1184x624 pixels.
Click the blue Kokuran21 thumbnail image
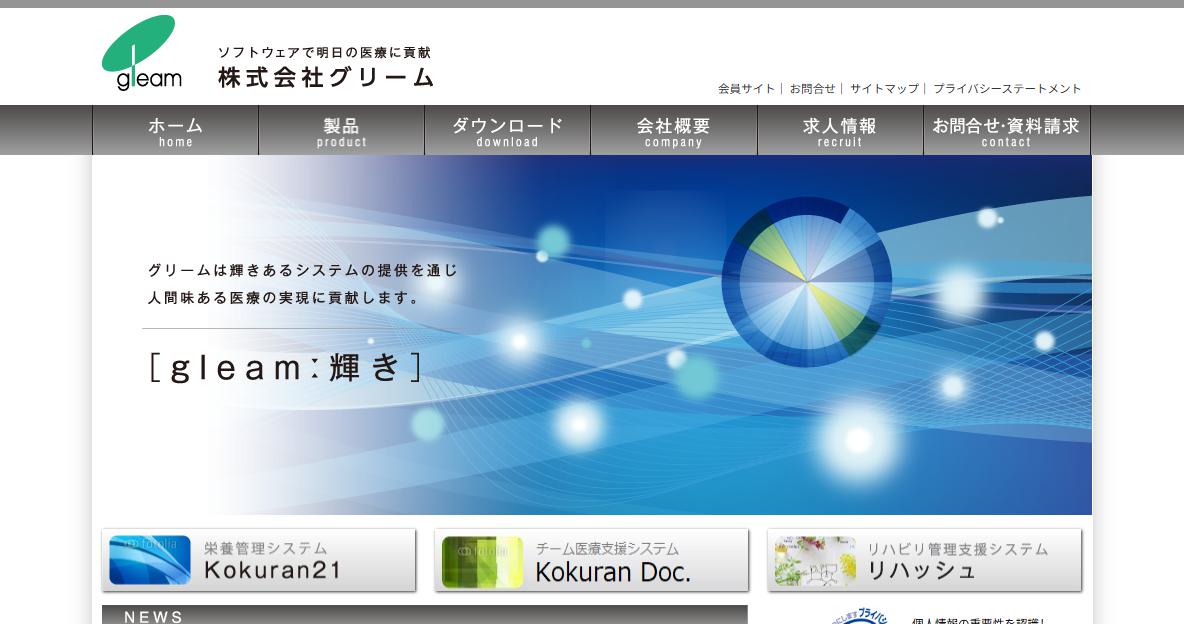150,561
